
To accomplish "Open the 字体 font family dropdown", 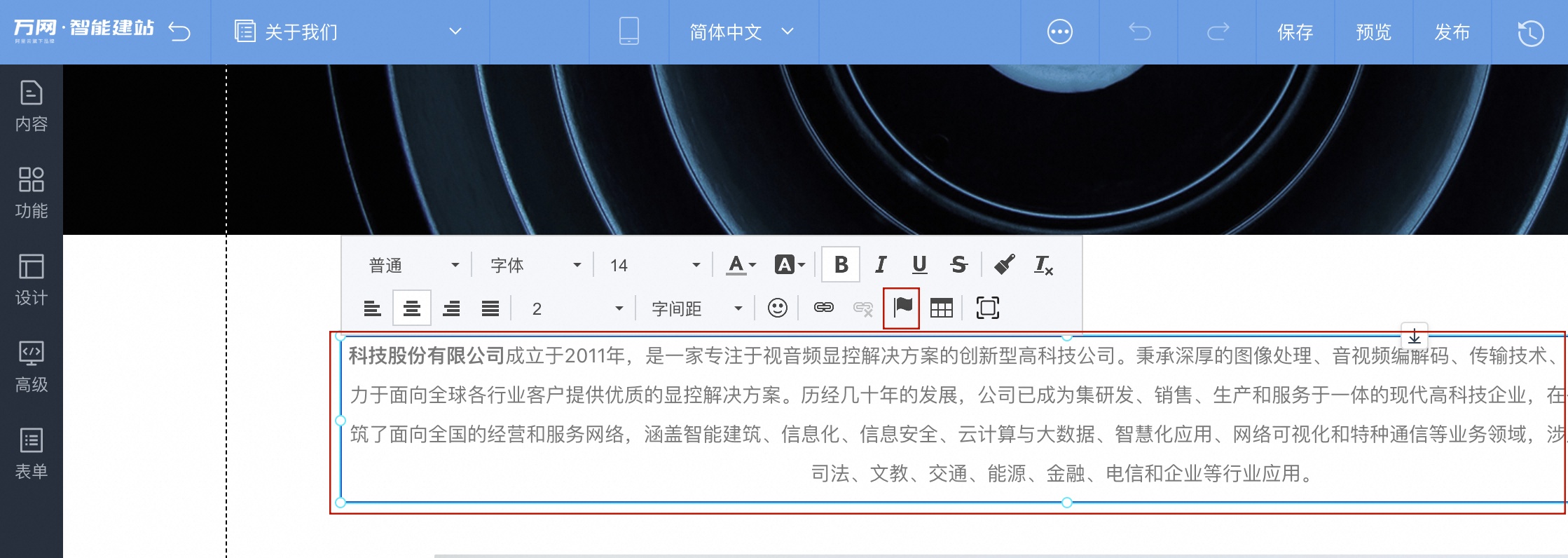I will 535,266.
